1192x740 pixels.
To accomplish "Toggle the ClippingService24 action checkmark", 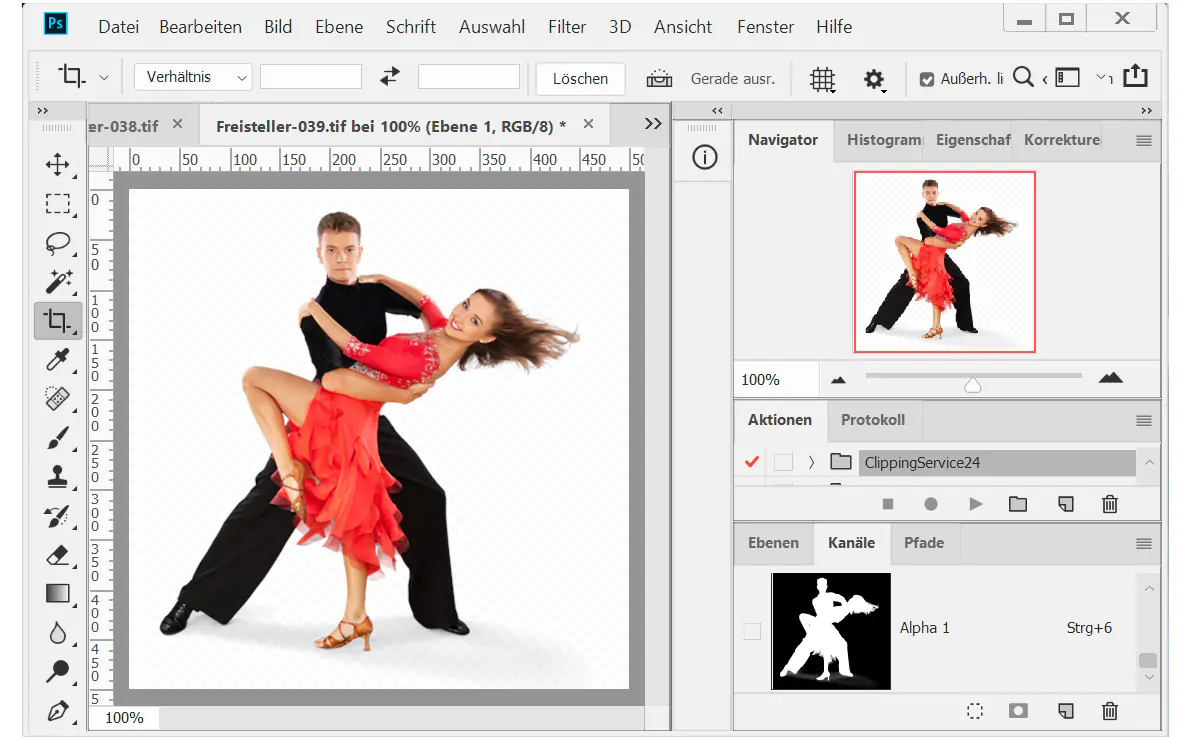I will click(751, 462).
